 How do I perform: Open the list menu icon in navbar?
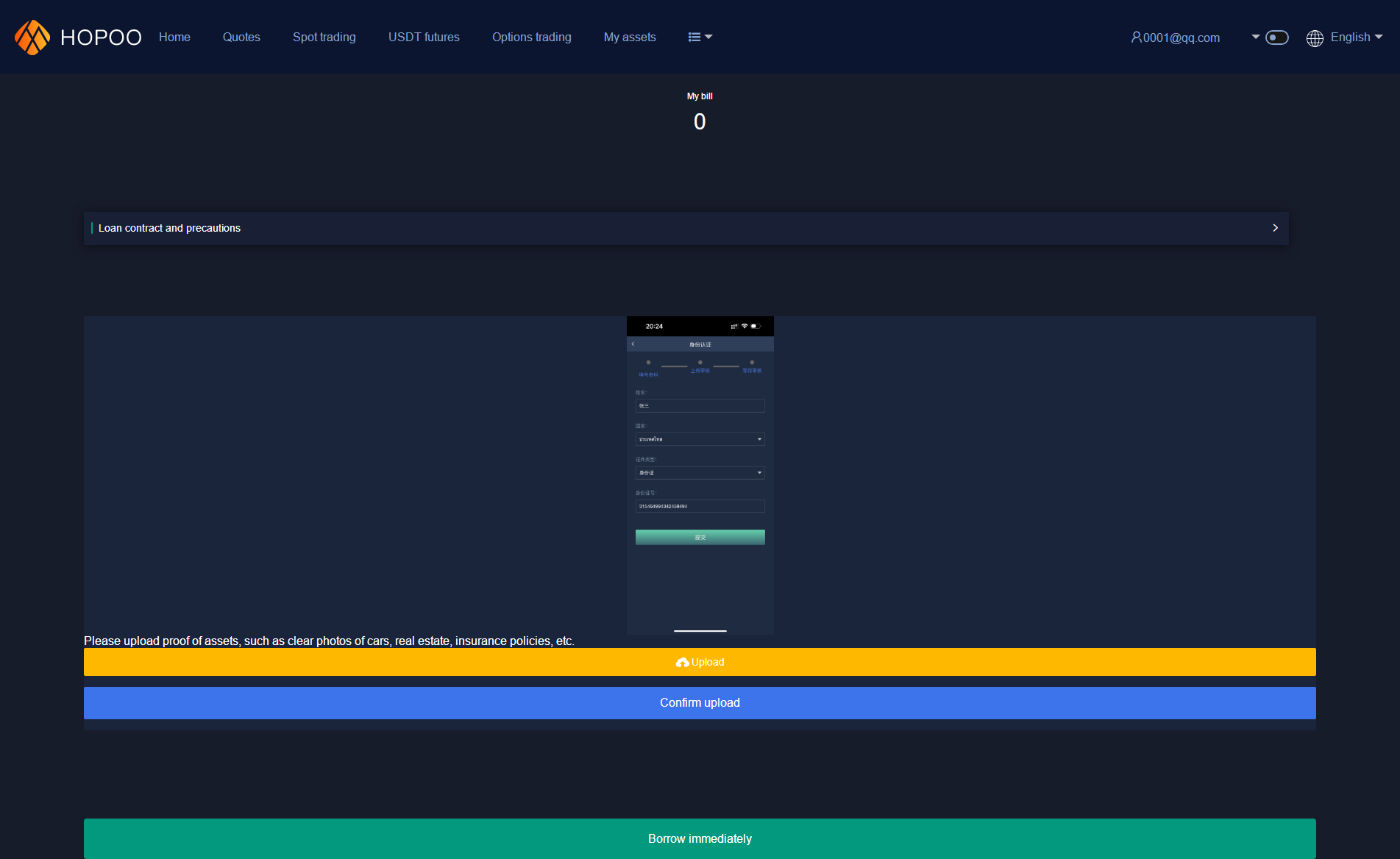tap(700, 37)
